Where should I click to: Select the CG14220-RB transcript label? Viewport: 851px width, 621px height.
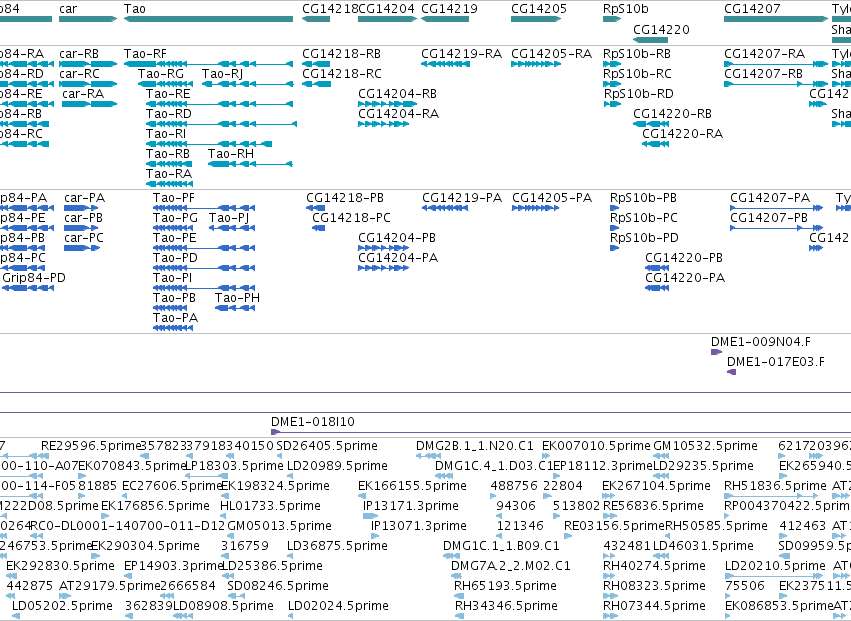pos(672,114)
